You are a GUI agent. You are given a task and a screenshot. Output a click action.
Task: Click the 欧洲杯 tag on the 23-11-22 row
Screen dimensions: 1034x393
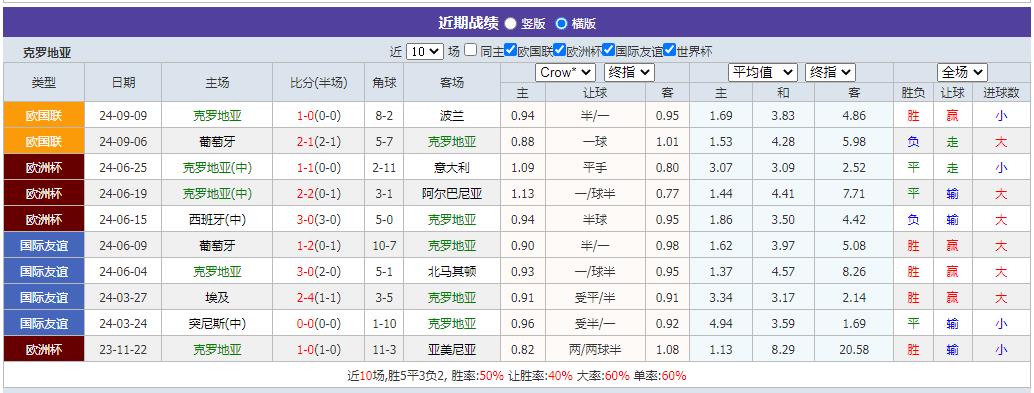(44, 349)
